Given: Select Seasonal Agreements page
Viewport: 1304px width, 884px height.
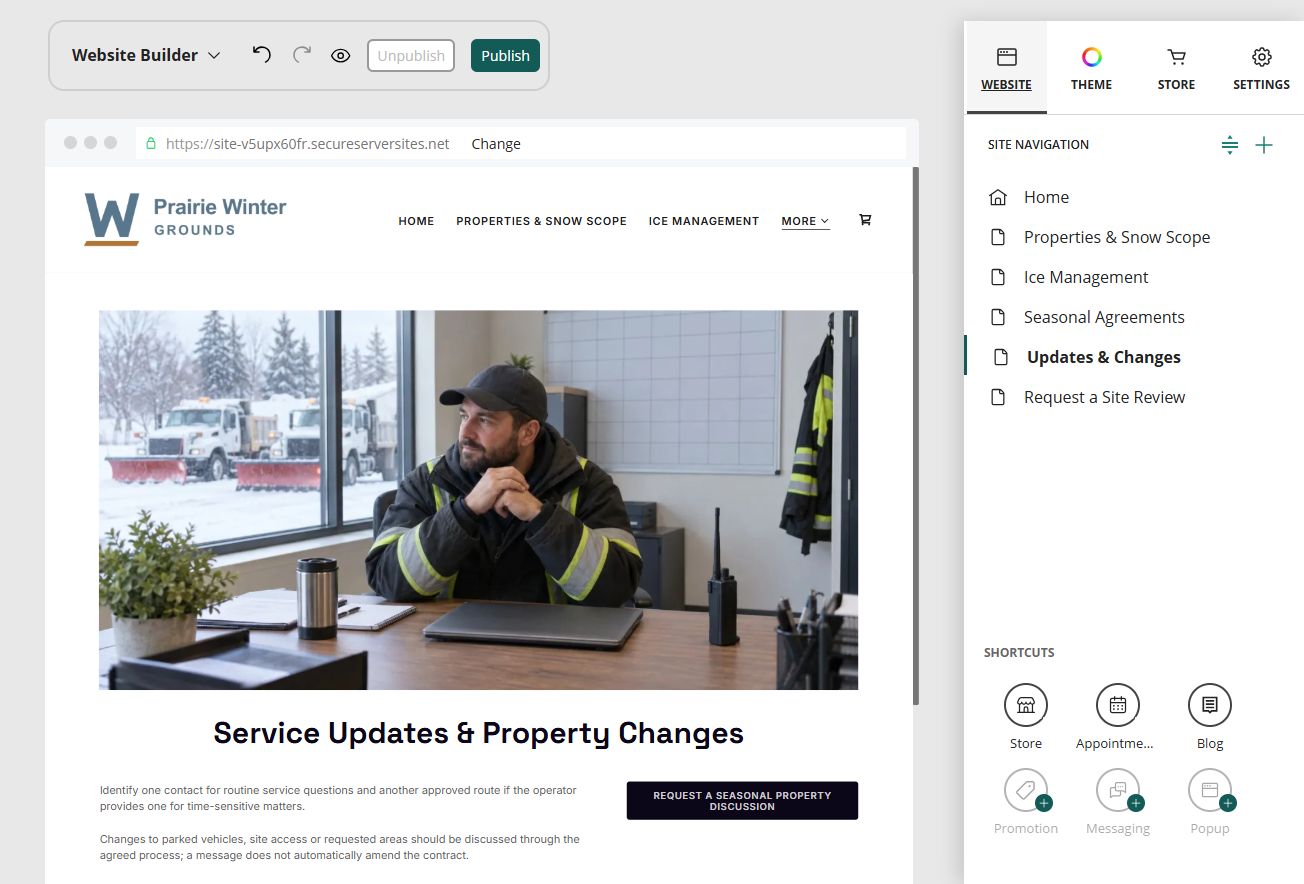Looking at the screenshot, I should pos(1134,317).
